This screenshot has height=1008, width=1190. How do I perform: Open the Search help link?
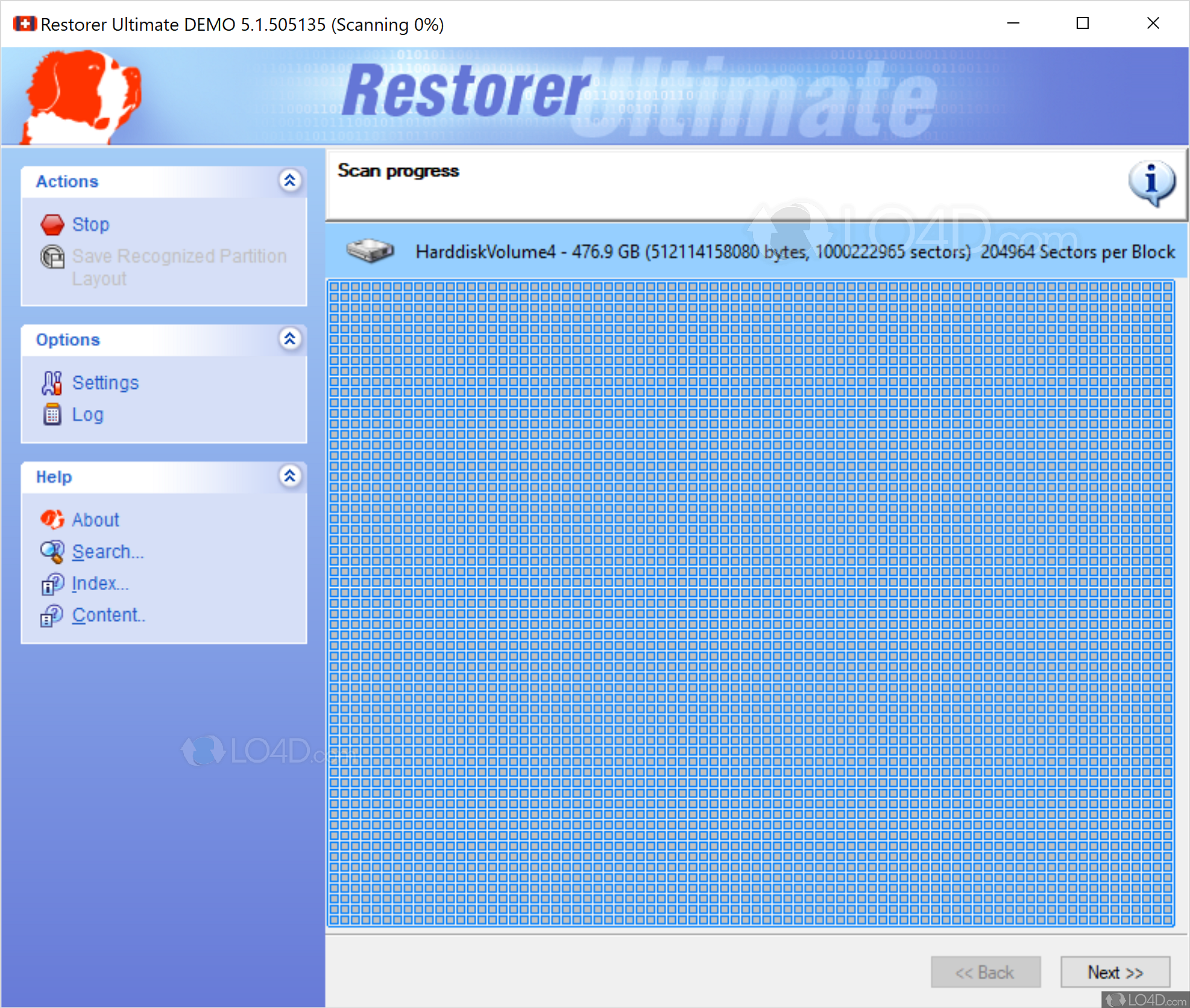(108, 551)
